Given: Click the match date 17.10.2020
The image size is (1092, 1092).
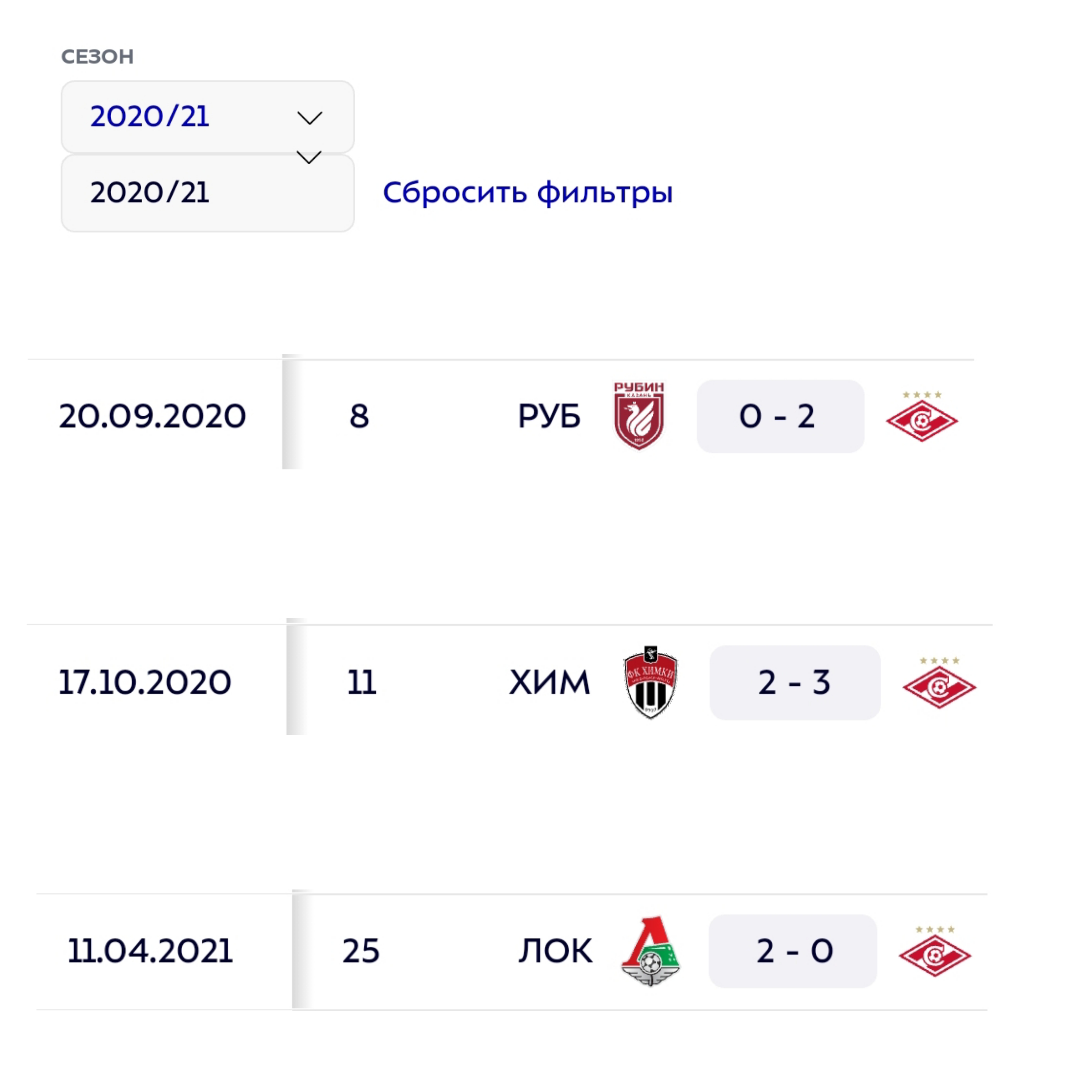Looking at the screenshot, I should (x=145, y=682).
